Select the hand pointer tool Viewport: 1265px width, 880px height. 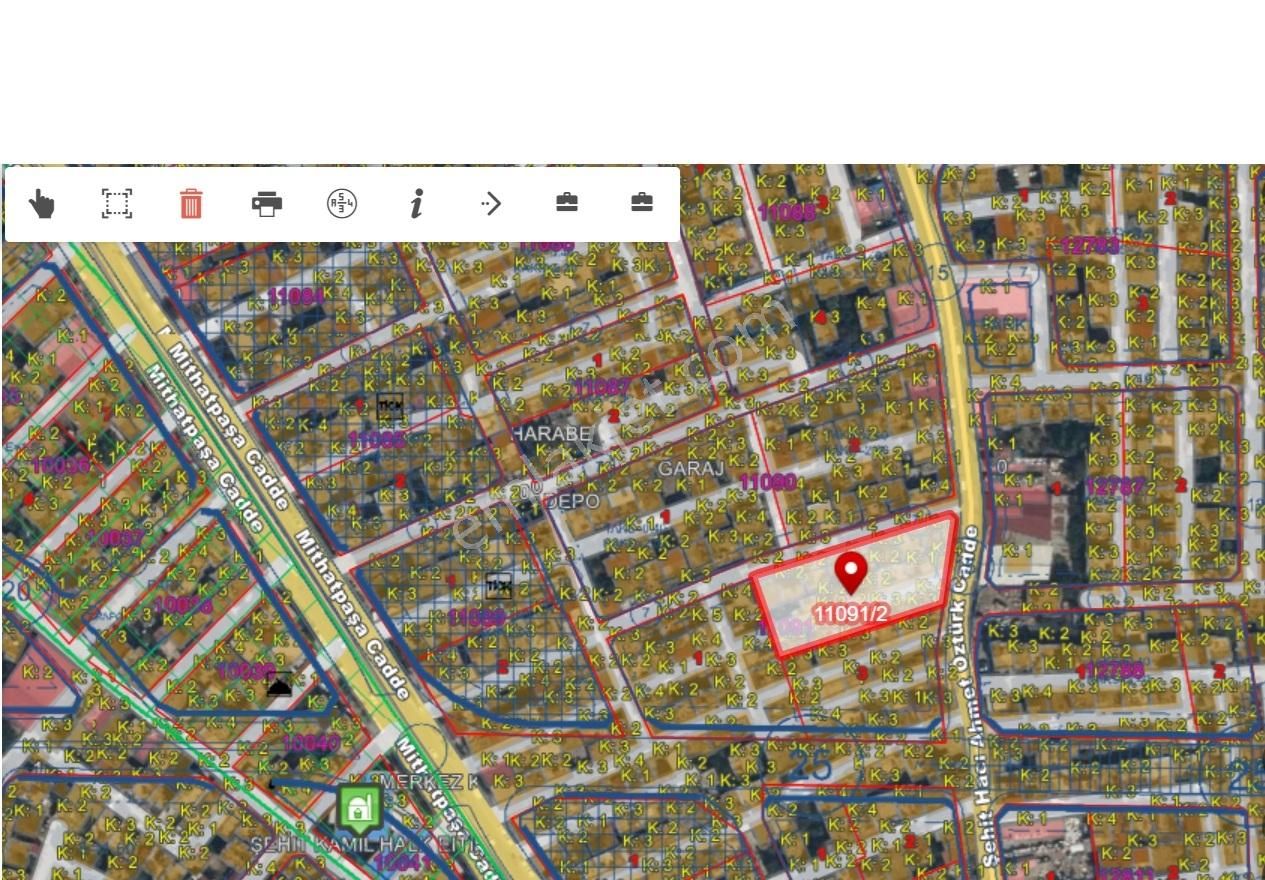[x=41, y=204]
